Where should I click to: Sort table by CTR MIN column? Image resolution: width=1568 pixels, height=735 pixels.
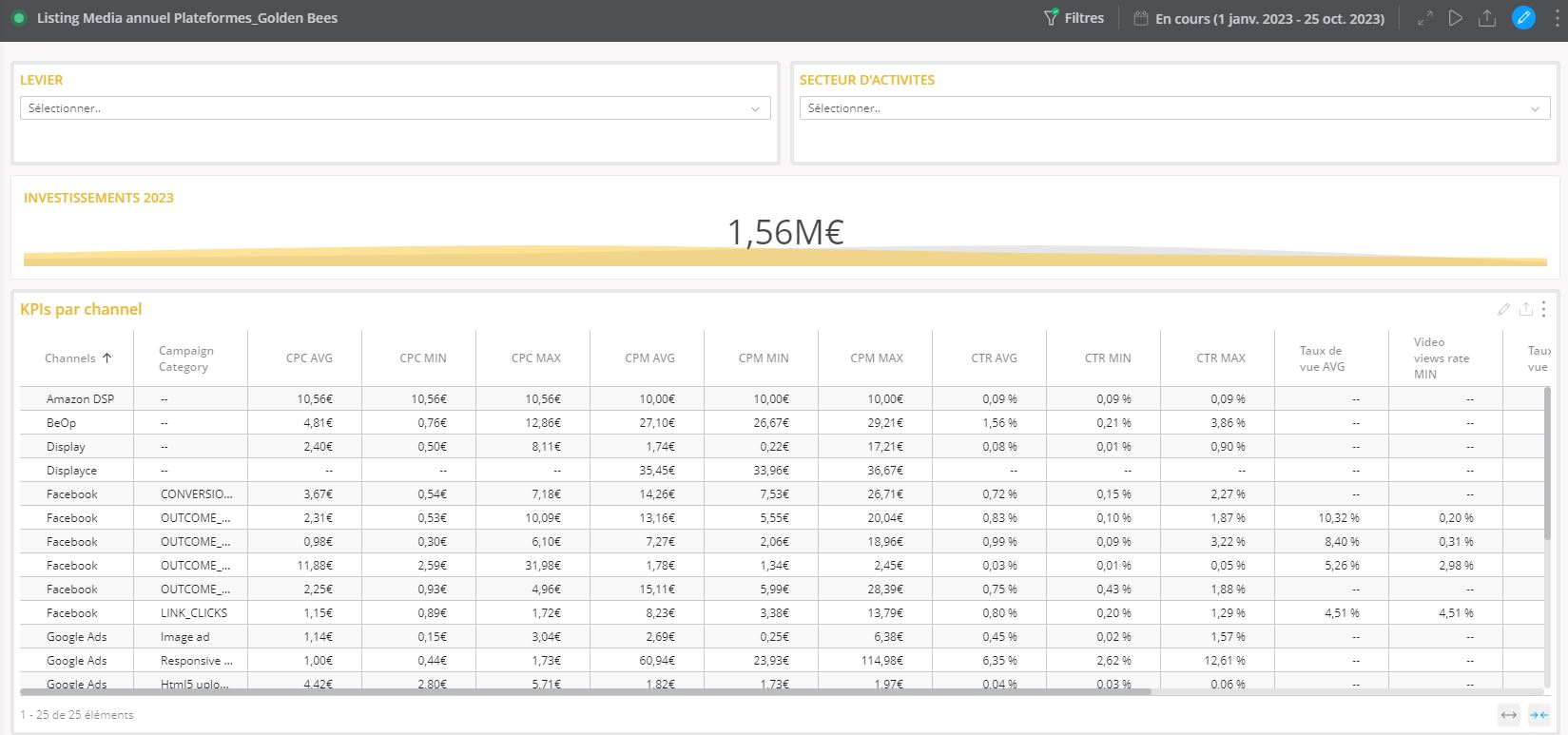(x=1108, y=358)
